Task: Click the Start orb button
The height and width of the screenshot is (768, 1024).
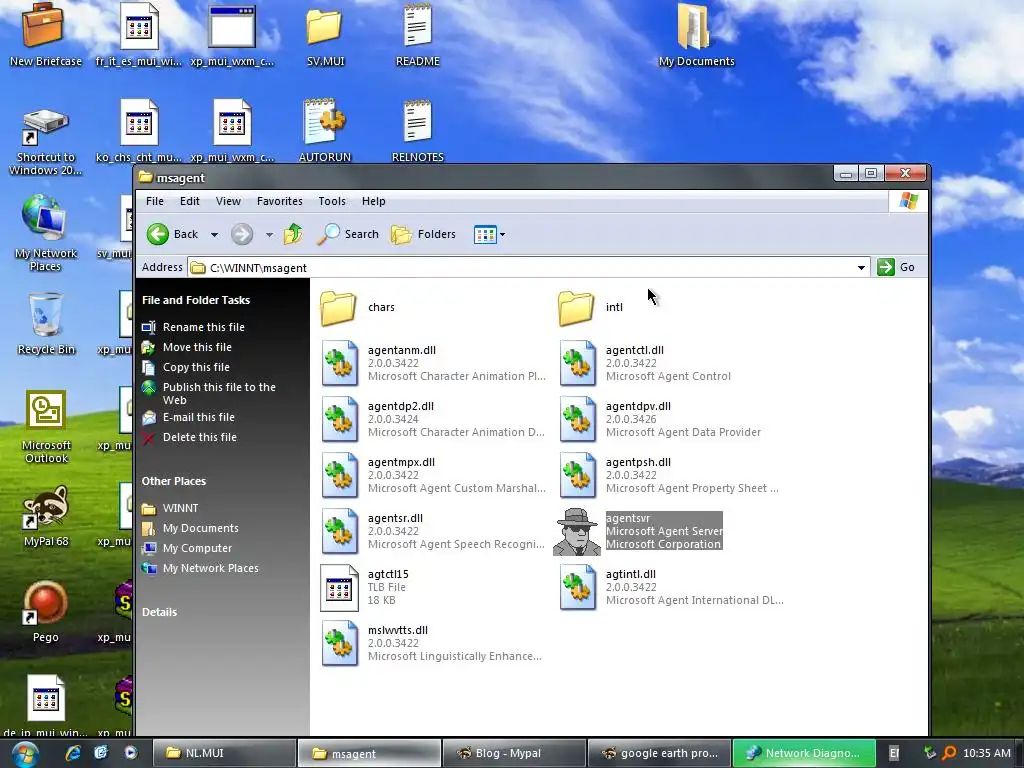Action: 24,754
